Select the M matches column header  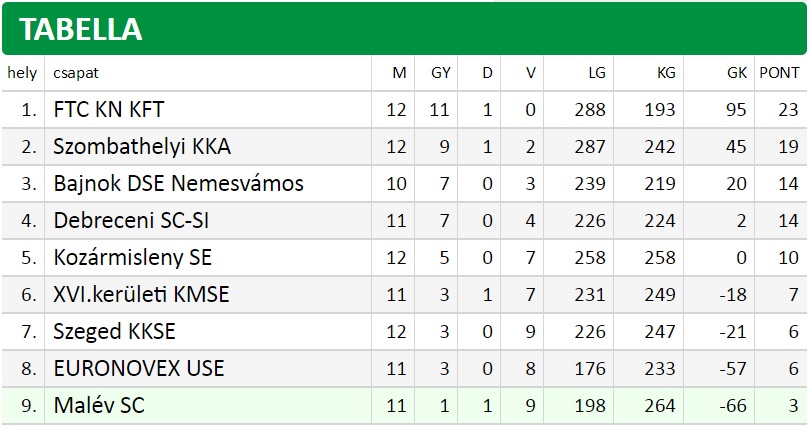[399, 73]
